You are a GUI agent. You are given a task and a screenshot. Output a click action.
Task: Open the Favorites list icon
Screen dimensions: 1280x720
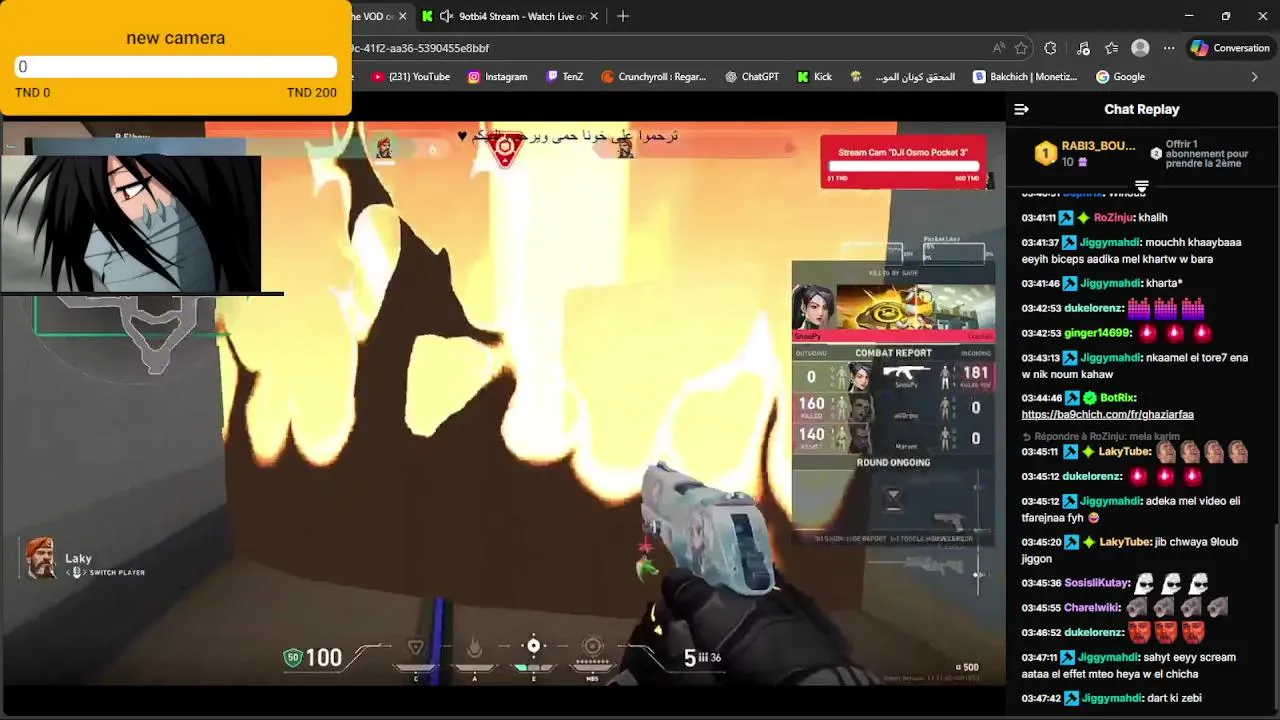click(1111, 48)
